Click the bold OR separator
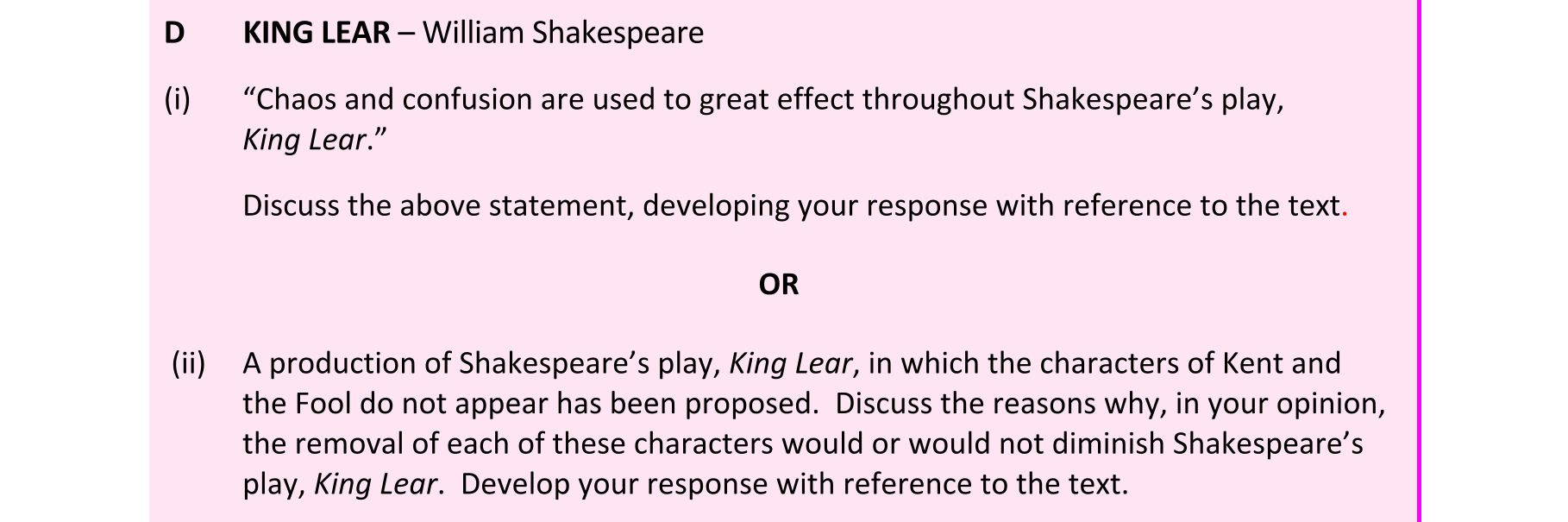Image resolution: width=1568 pixels, height=522 pixels. [778, 284]
